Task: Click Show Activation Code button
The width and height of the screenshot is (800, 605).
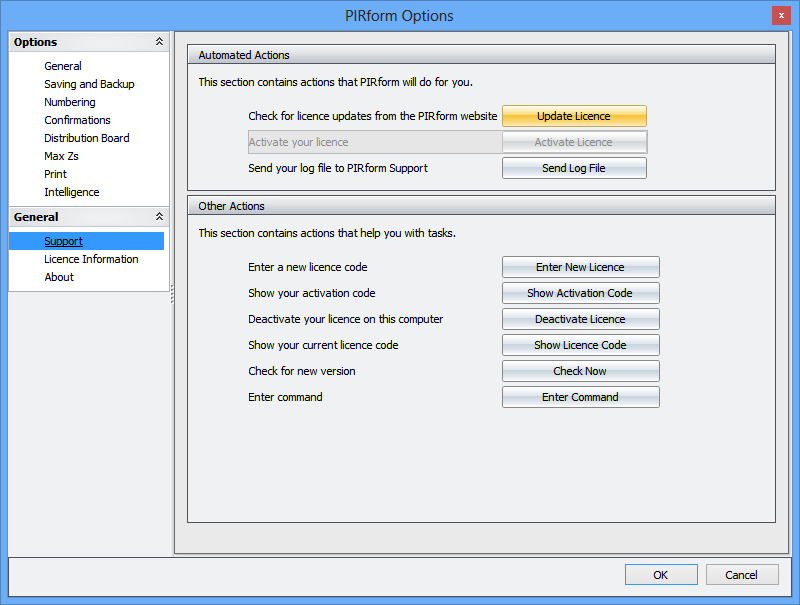Action: [x=580, y=293]
